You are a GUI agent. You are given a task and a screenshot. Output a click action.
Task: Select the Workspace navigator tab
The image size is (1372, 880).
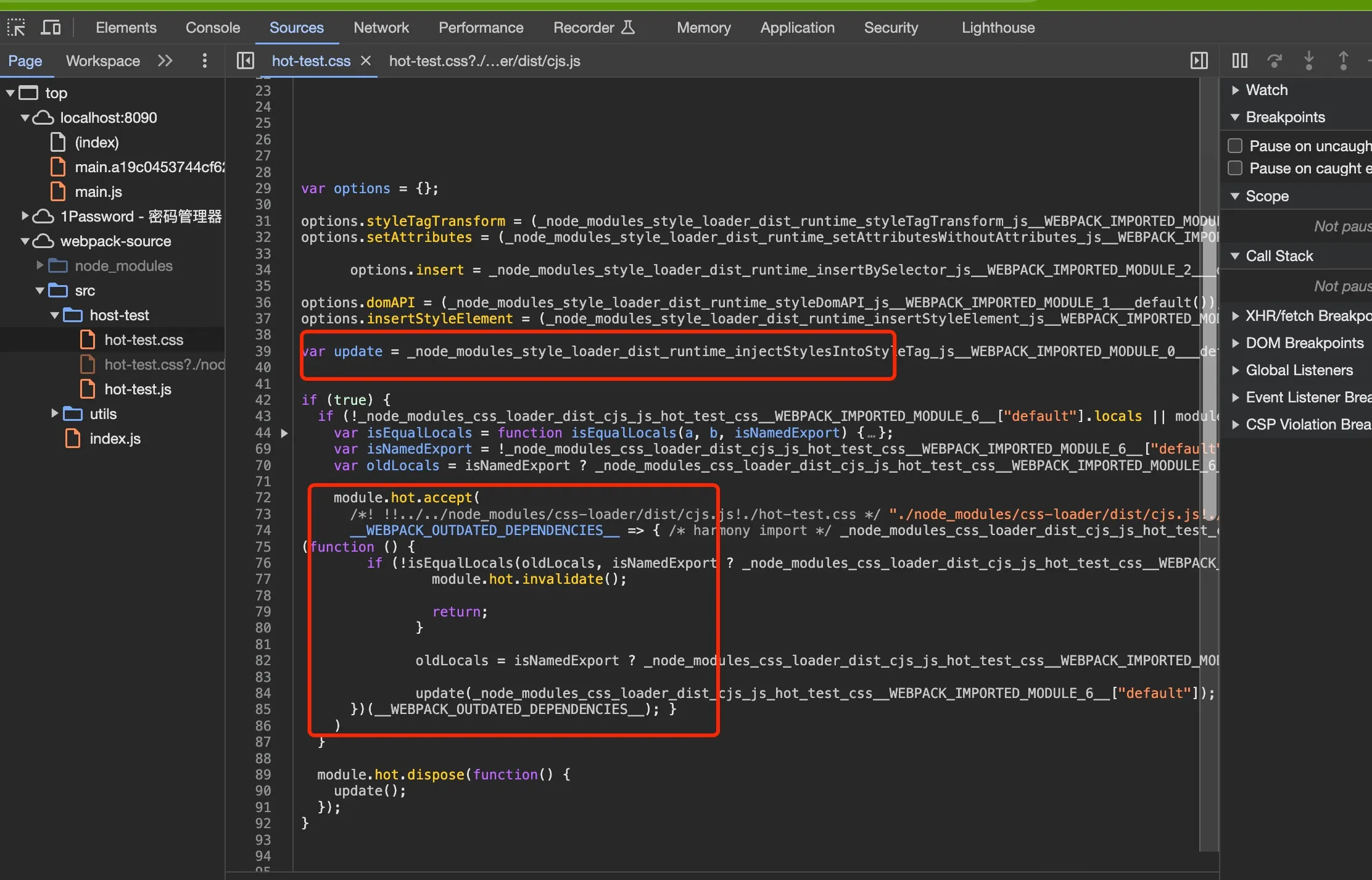(103, 61)
